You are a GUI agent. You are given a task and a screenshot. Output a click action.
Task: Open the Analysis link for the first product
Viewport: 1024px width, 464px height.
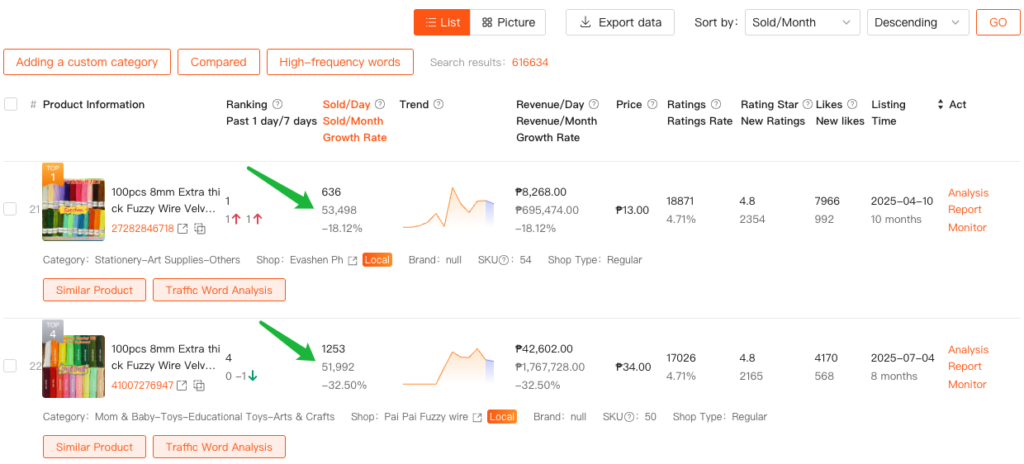(x=967, y=193)
